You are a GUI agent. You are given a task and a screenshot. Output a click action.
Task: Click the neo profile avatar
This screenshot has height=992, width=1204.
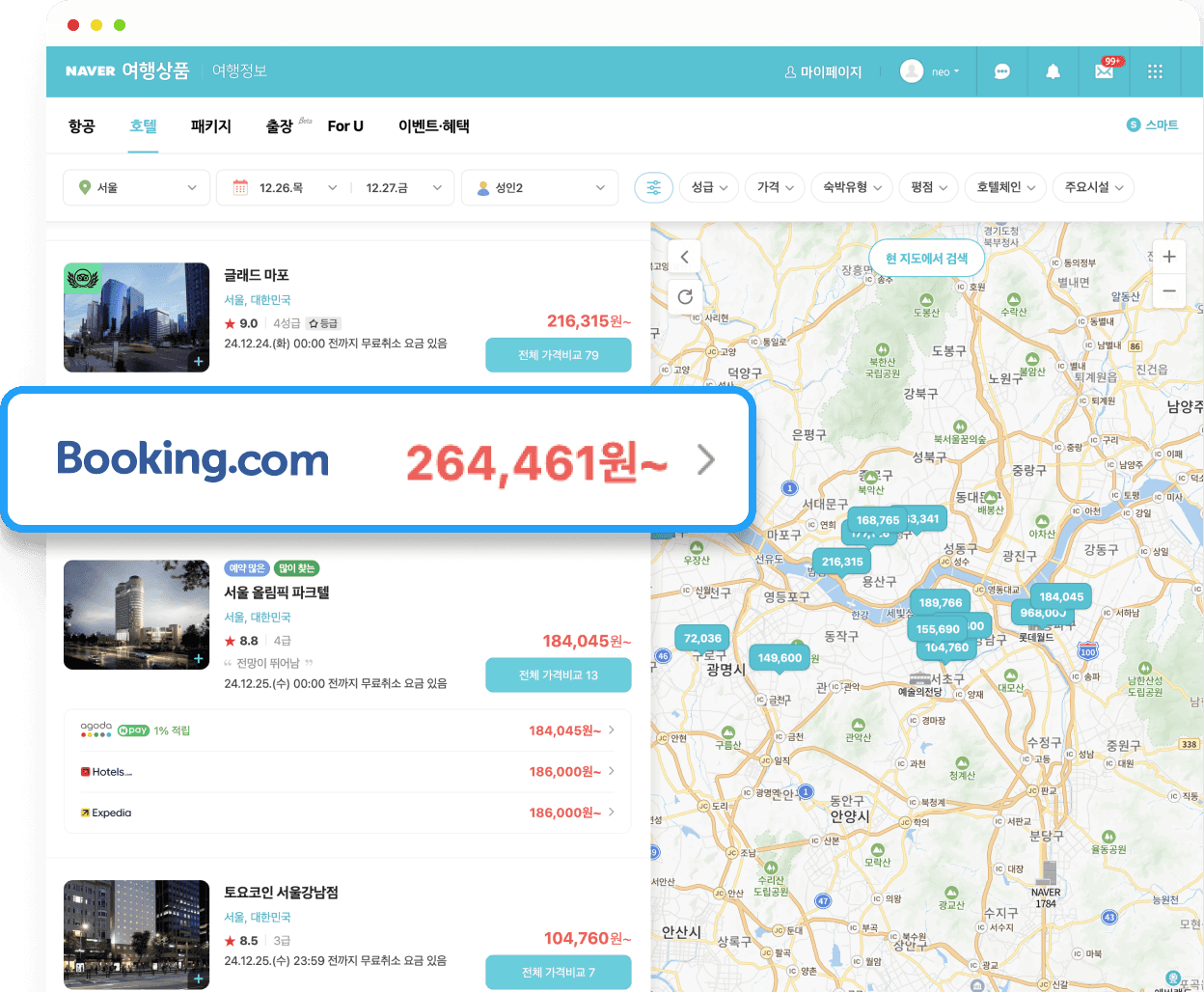click(912, 71)
